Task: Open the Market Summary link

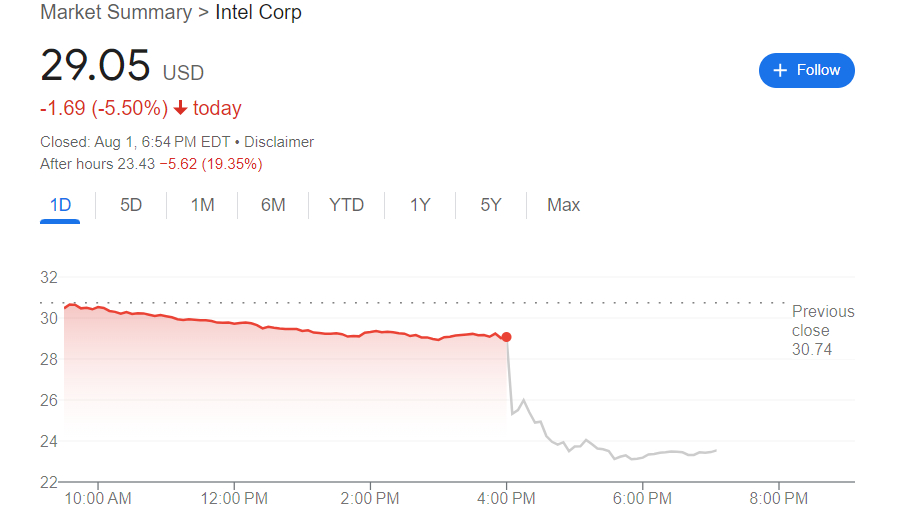Action: pos(115,13)
